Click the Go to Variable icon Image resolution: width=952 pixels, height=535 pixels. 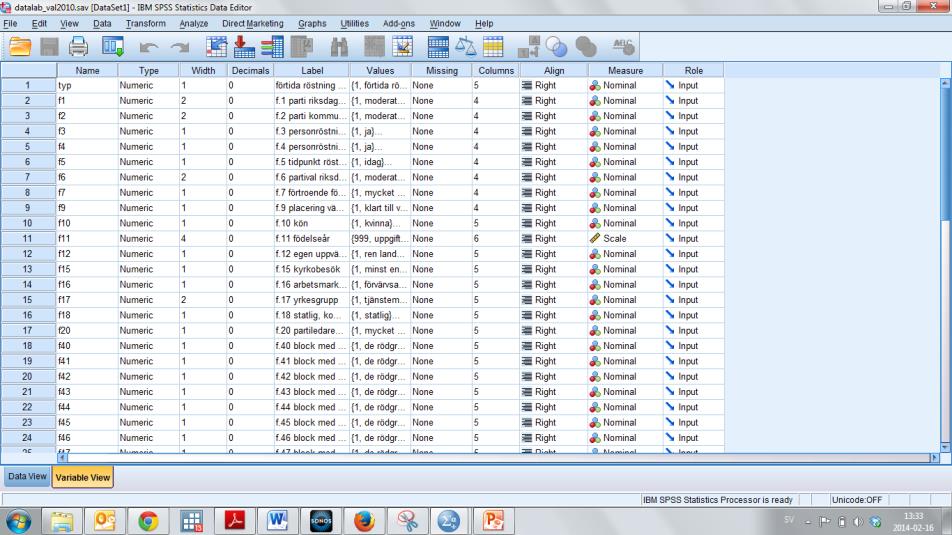click(244, 47)
